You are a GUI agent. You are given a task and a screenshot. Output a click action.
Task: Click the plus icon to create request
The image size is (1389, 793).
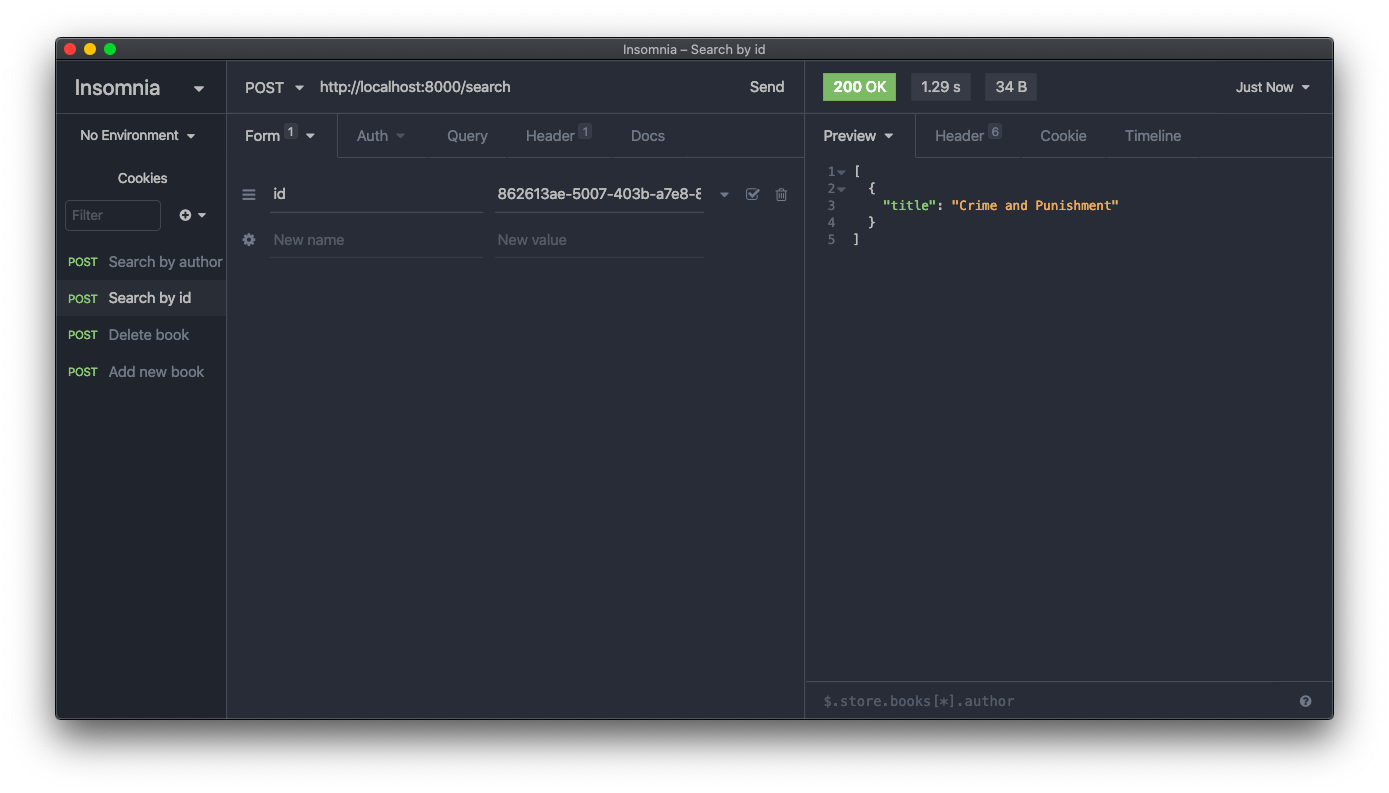point(186,215)
